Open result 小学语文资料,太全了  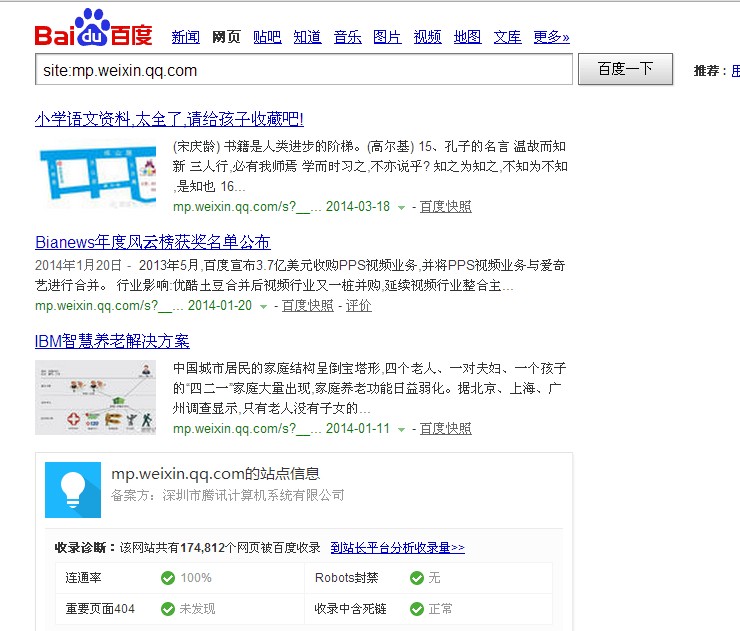coord(169,119)
